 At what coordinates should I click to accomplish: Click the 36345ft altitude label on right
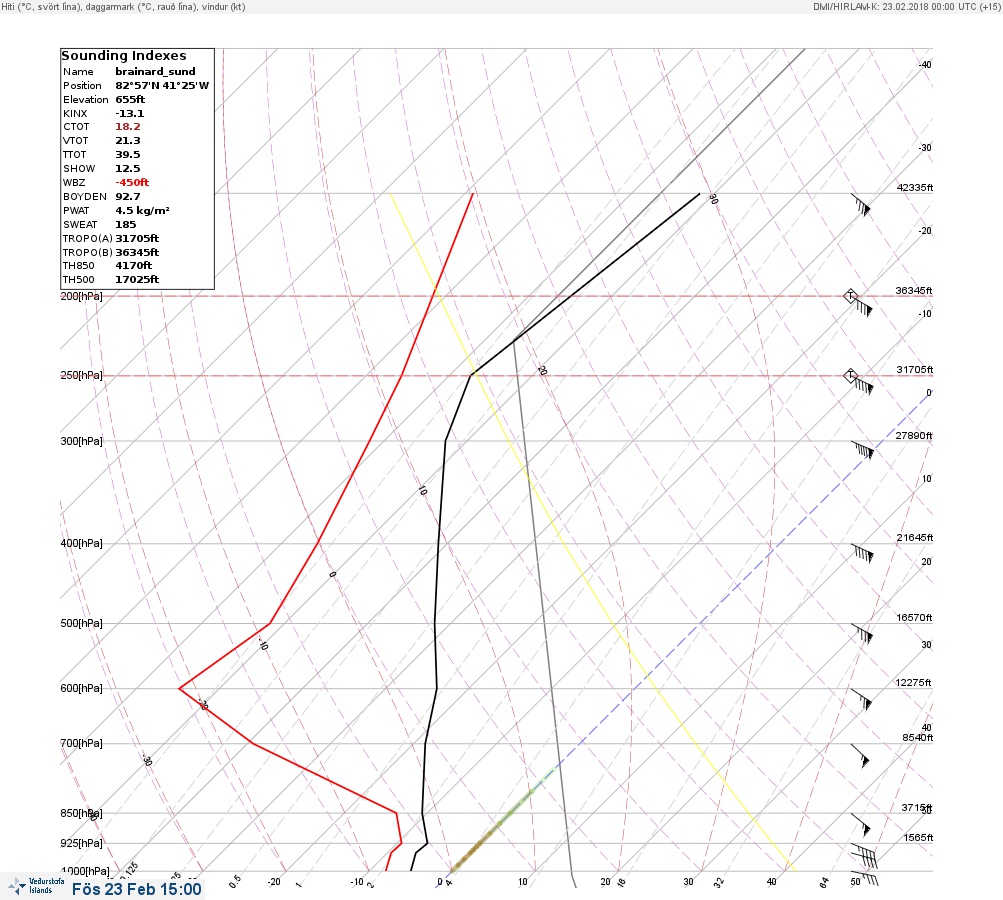click(914, 290)
